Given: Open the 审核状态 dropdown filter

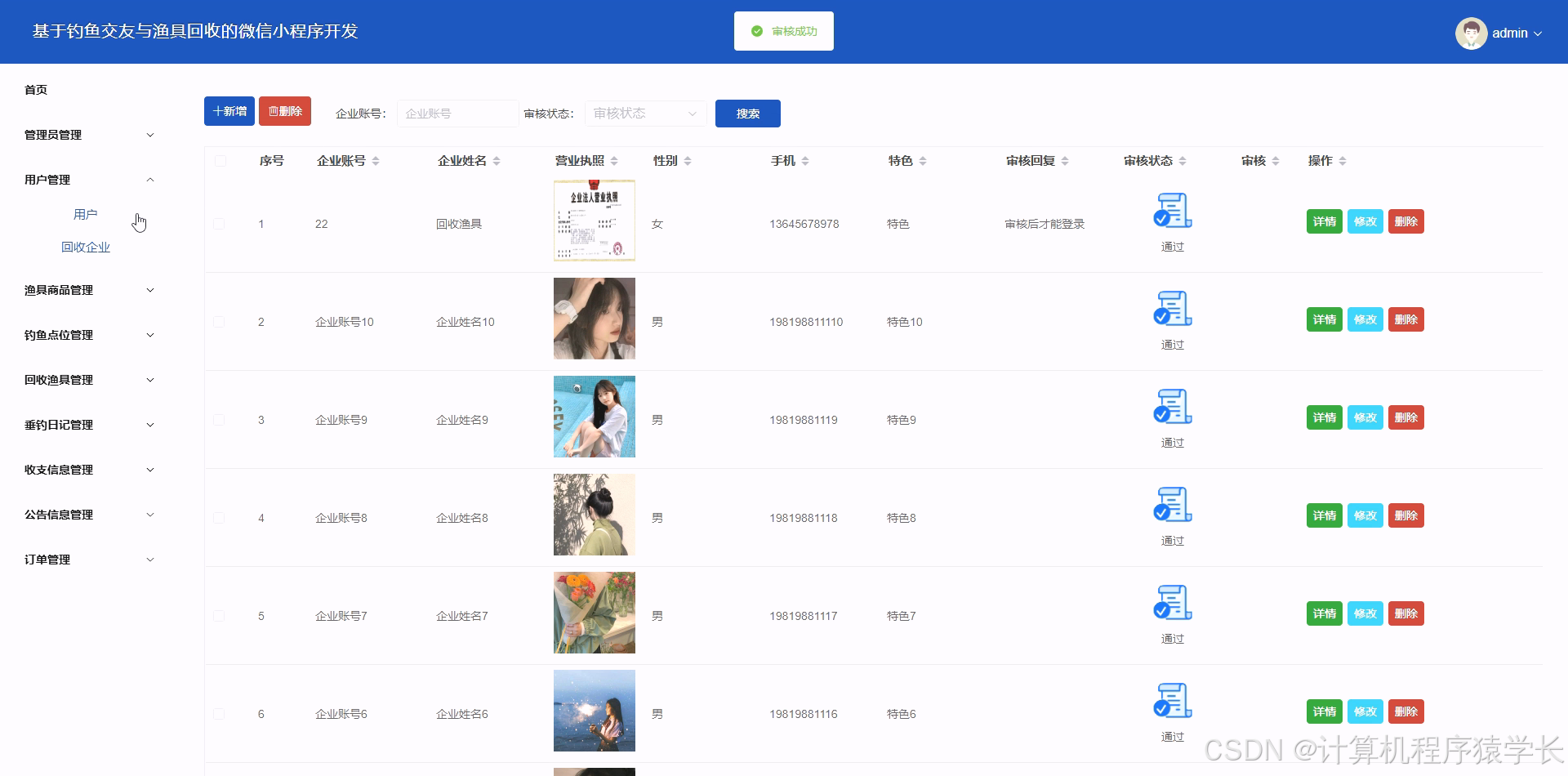Looking at the screenshot, I should tap(644, 114).
